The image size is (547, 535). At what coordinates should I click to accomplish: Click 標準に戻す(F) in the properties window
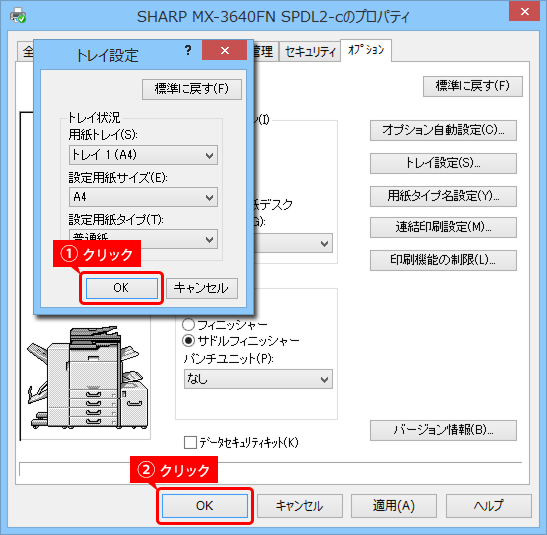click(473, 86)
